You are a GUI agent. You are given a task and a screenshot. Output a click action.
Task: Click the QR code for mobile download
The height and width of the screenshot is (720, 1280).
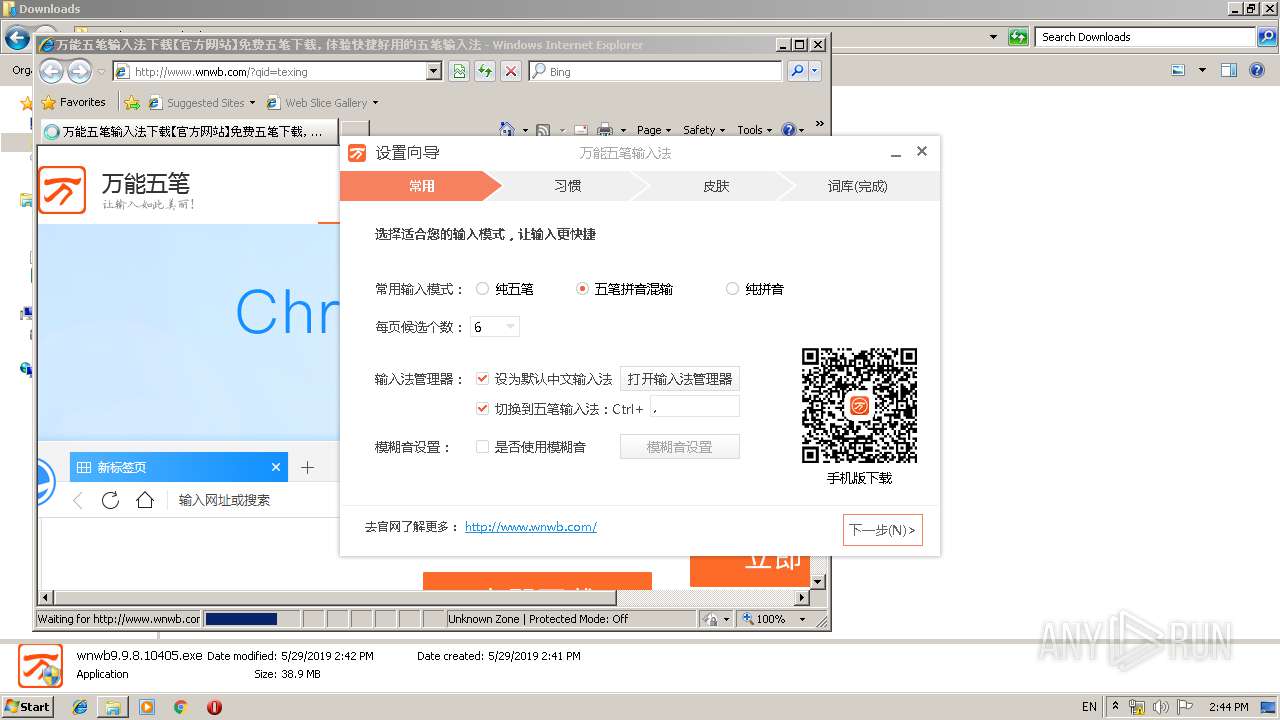[859, 405]
